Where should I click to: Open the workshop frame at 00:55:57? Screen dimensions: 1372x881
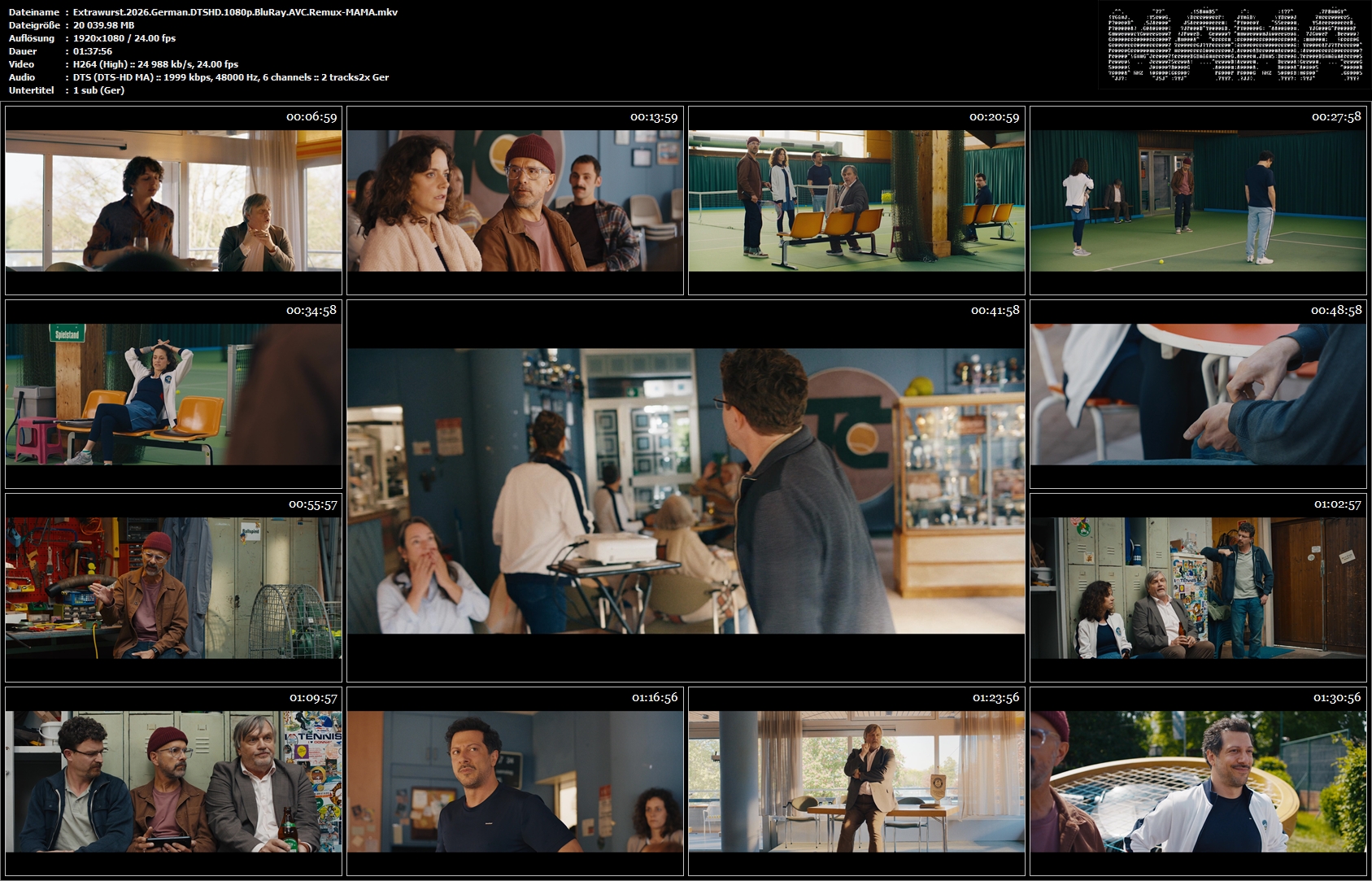(x=173, y=587)
